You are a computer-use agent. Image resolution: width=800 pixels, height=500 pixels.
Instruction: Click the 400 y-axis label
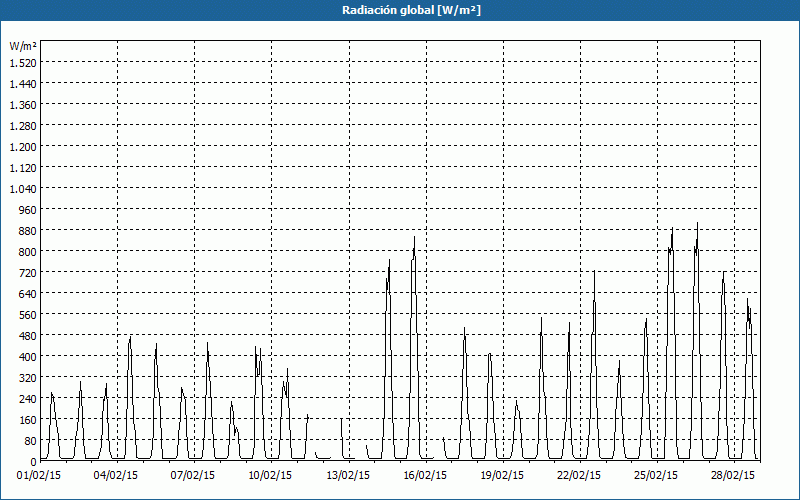tap(28, 357)
